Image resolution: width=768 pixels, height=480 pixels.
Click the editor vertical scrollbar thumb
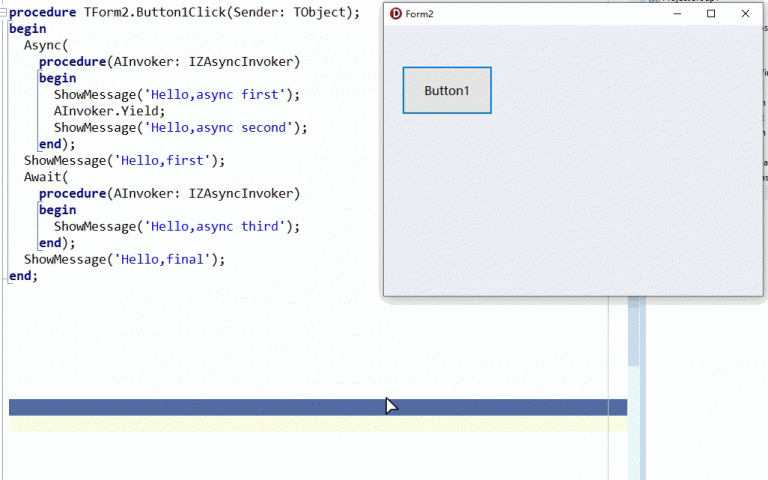pyautogui.click(x=633, y=331)
